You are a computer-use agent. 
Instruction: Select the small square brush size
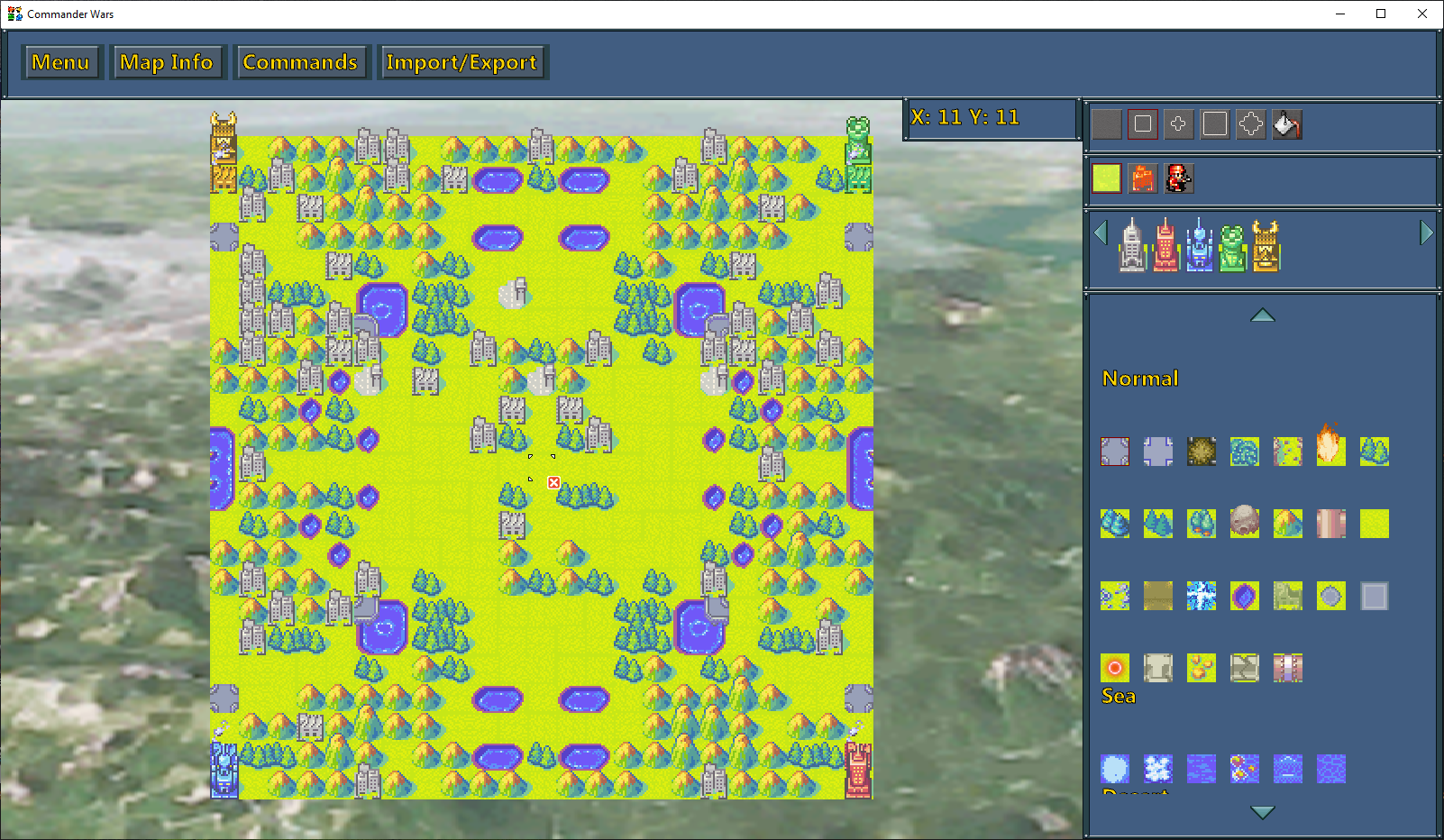(x=1143, y=124)
